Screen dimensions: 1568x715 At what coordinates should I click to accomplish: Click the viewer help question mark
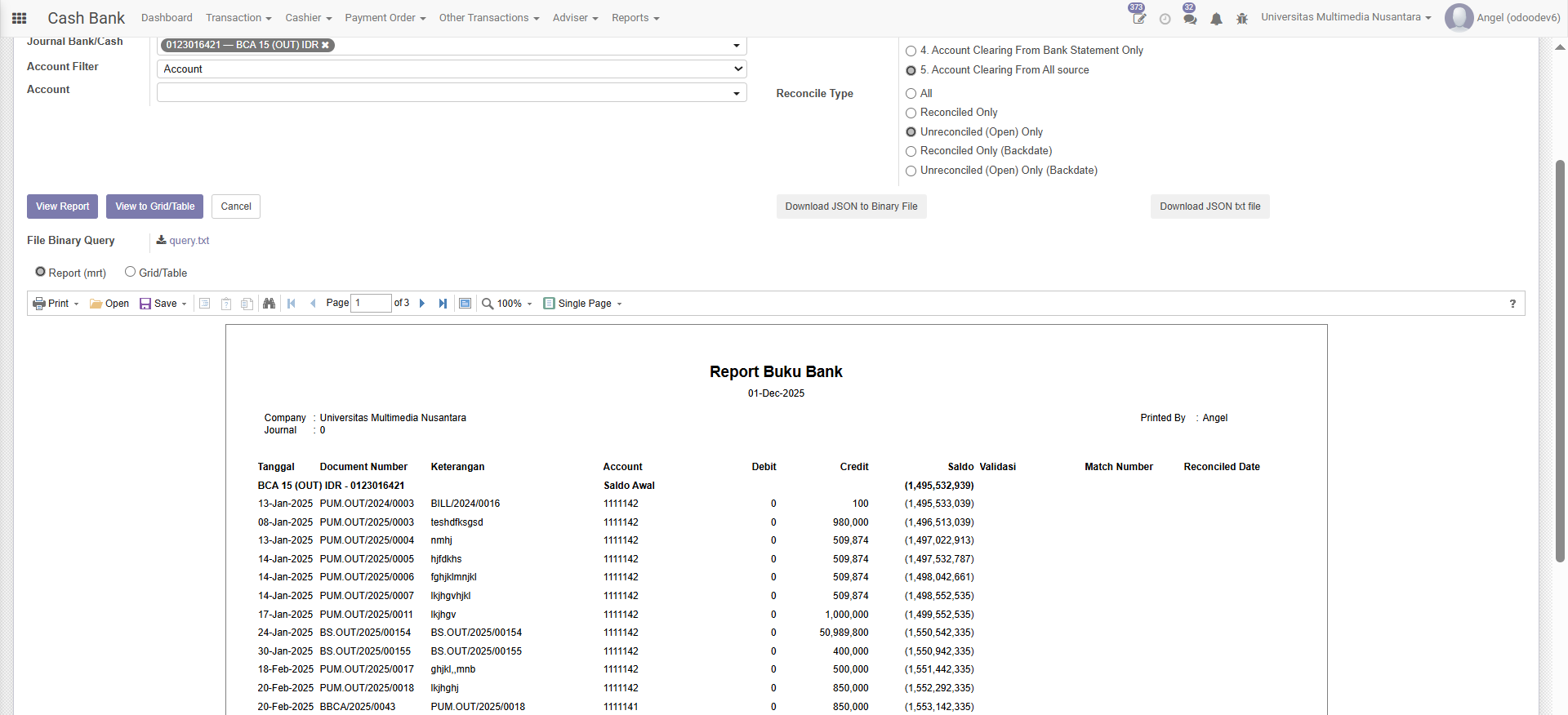tap(1512, 304)
